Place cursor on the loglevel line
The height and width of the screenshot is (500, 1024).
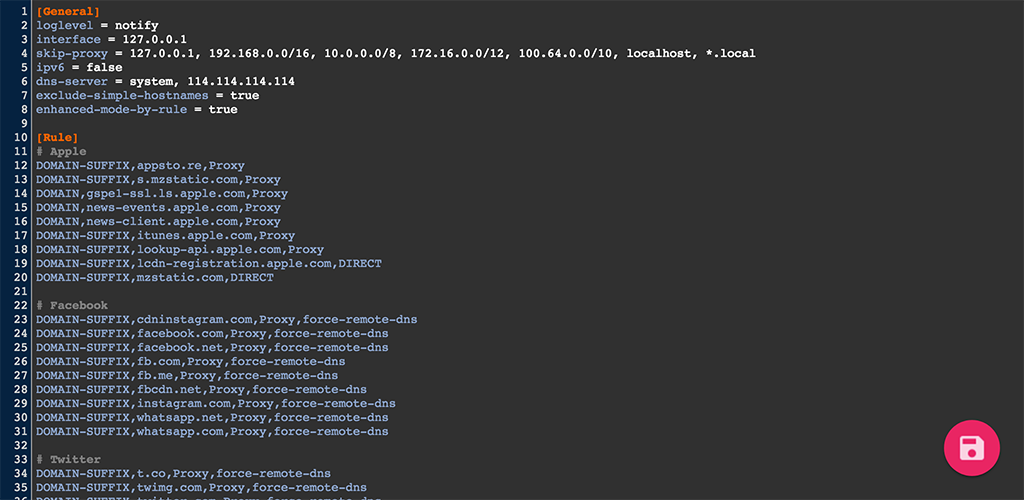pos(97,25)
